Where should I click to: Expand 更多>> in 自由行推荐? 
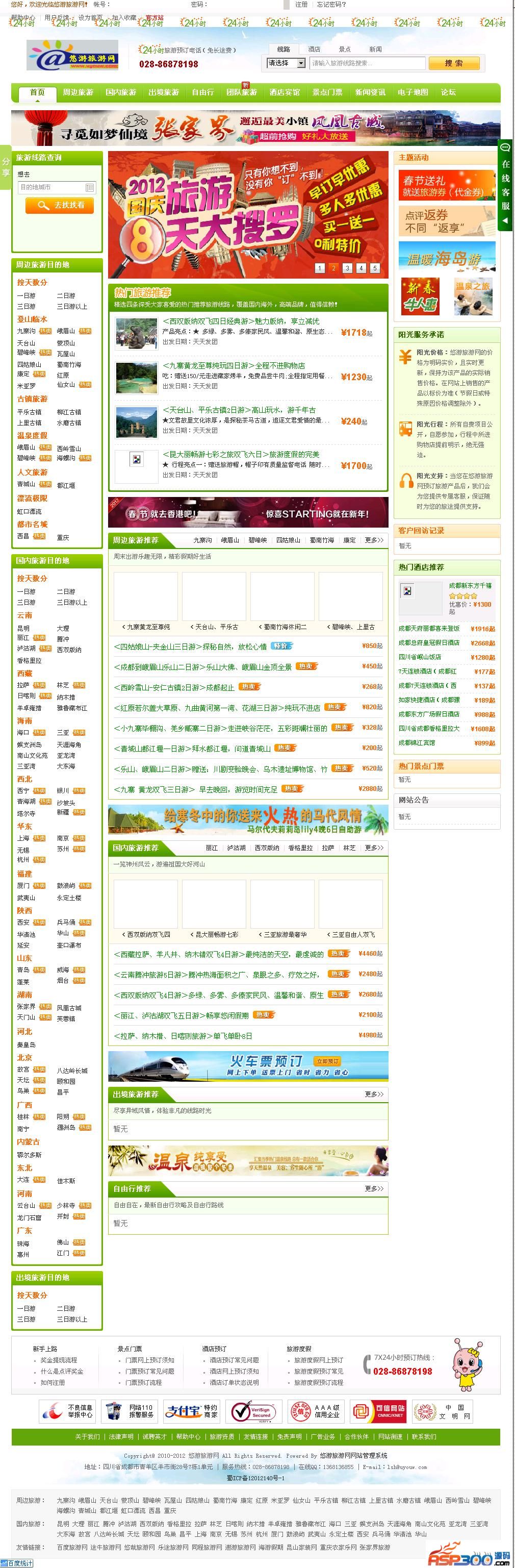[374, 1188]
